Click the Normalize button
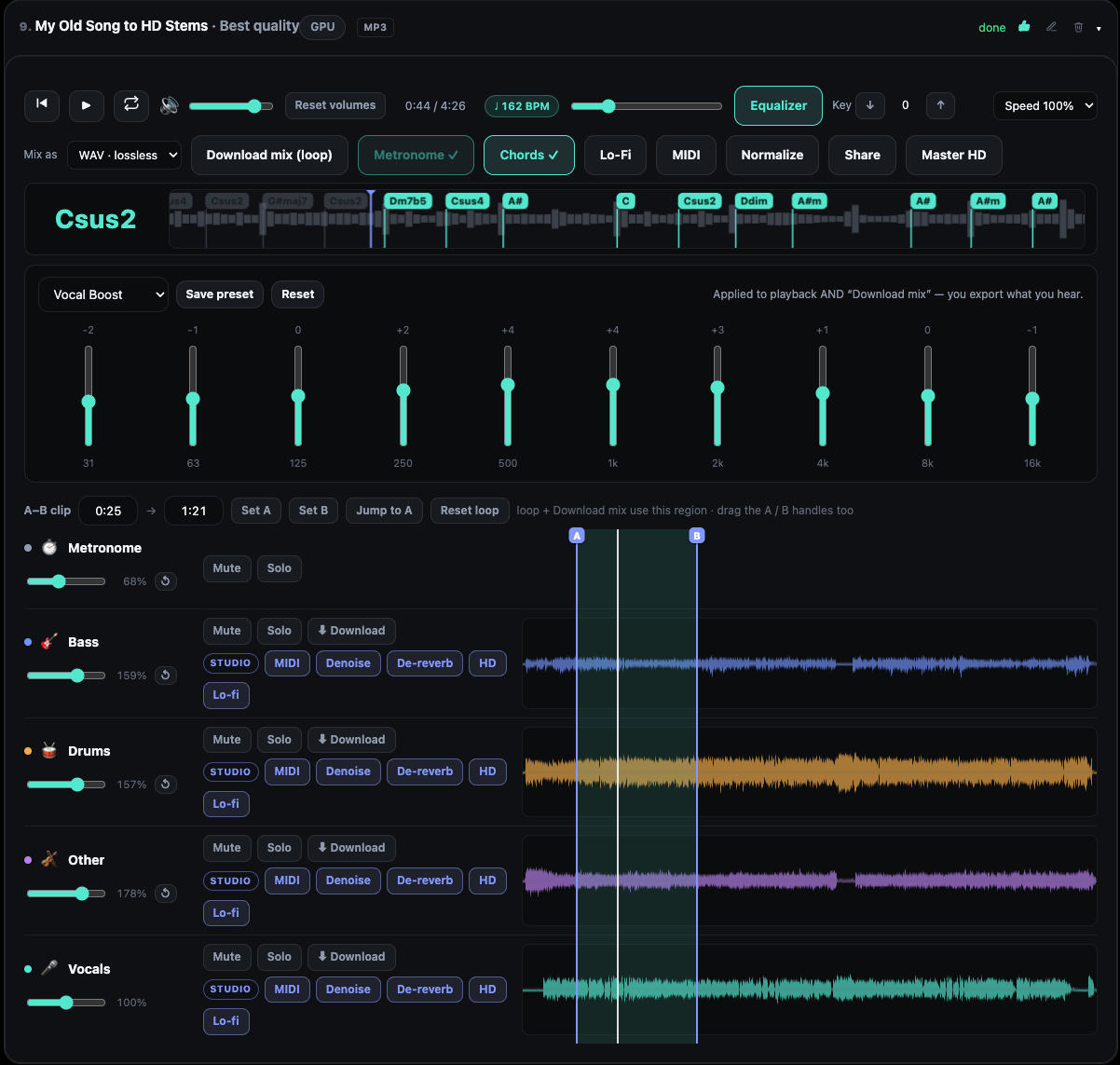The width and height of the screenshot is (1120, 1065). pyautogui.click(x=772, y=156)
